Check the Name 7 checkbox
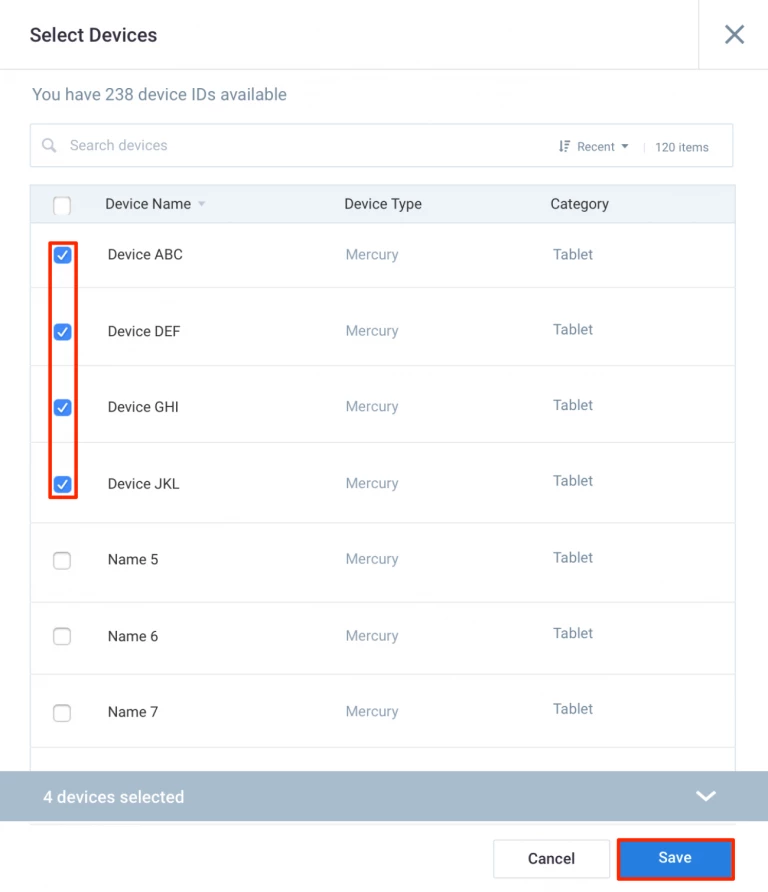Image resolution: width=768 pixels, height=892 pixels. coord(62,712)
